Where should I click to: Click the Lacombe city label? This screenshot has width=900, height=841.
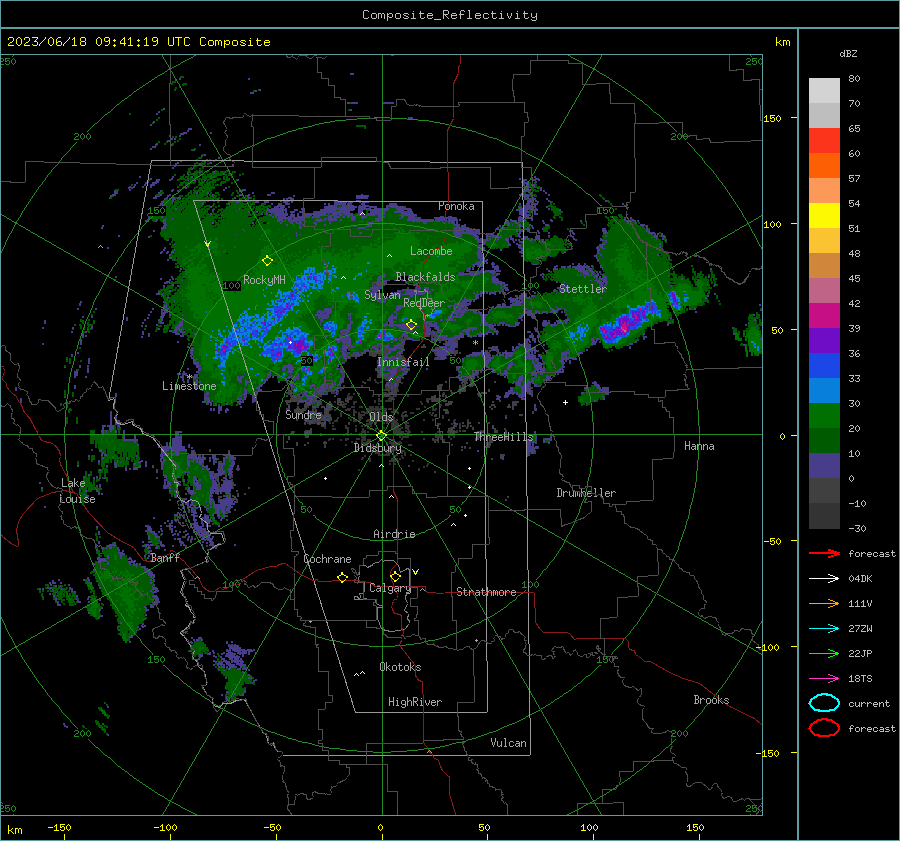[431, 251]
